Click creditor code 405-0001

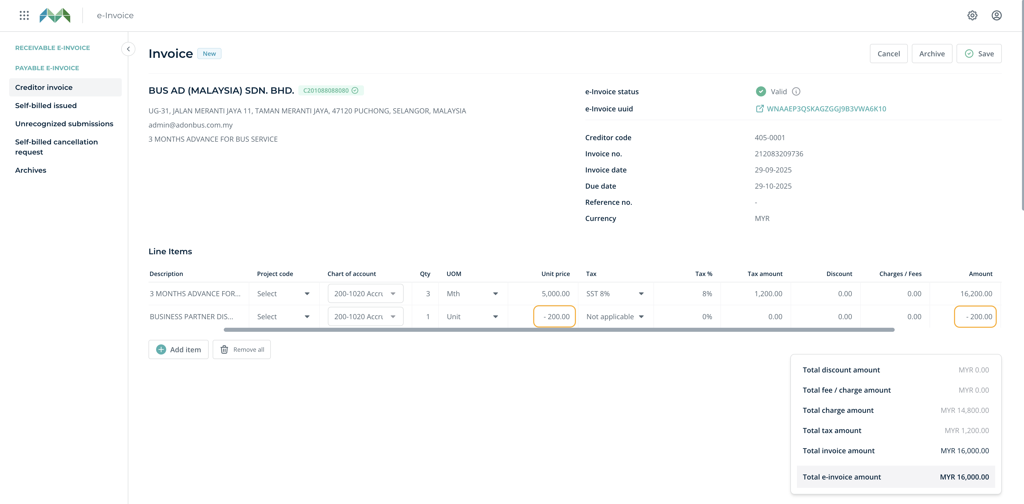coord(770,138)
